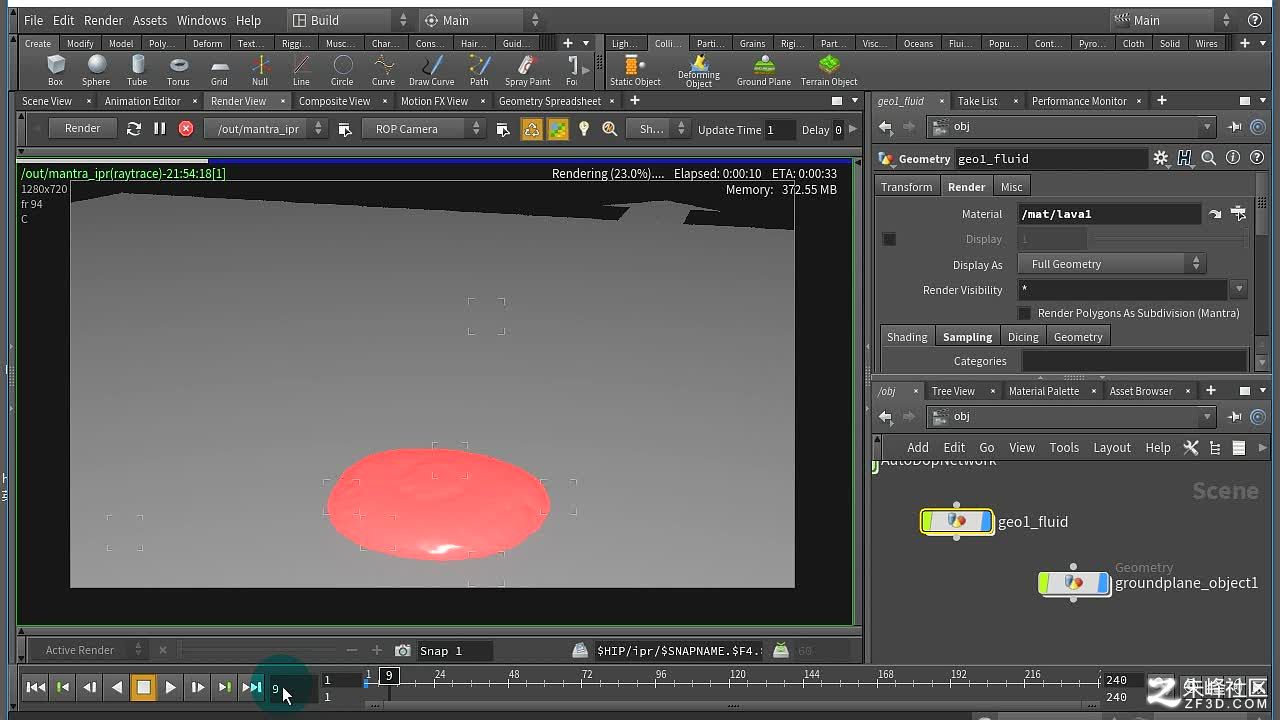Click the parameter search magnifier icon
The width and height of the screenshot is (1280, 720).
tap(1208, 158)
